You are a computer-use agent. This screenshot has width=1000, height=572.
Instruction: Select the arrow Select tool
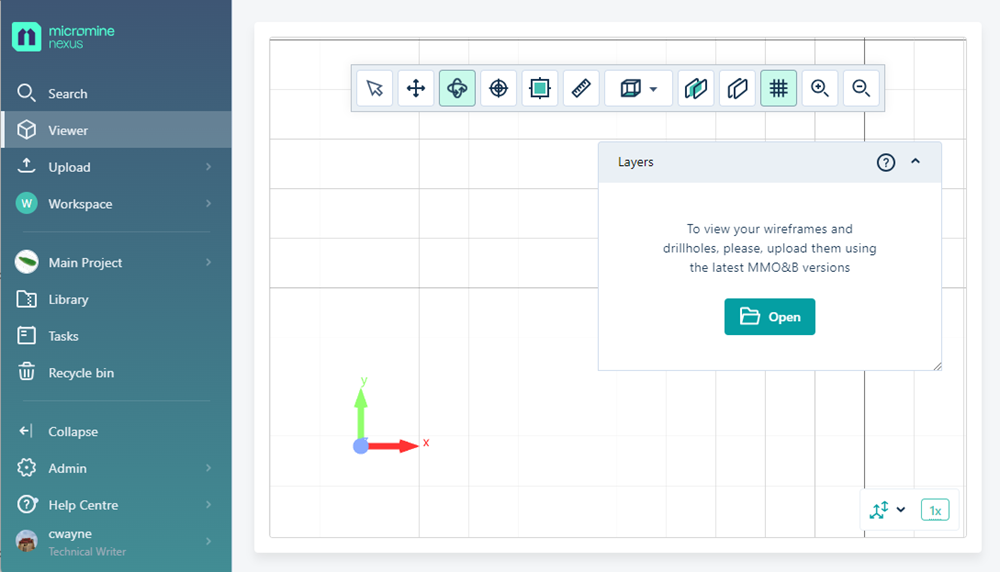pos(374,88)
